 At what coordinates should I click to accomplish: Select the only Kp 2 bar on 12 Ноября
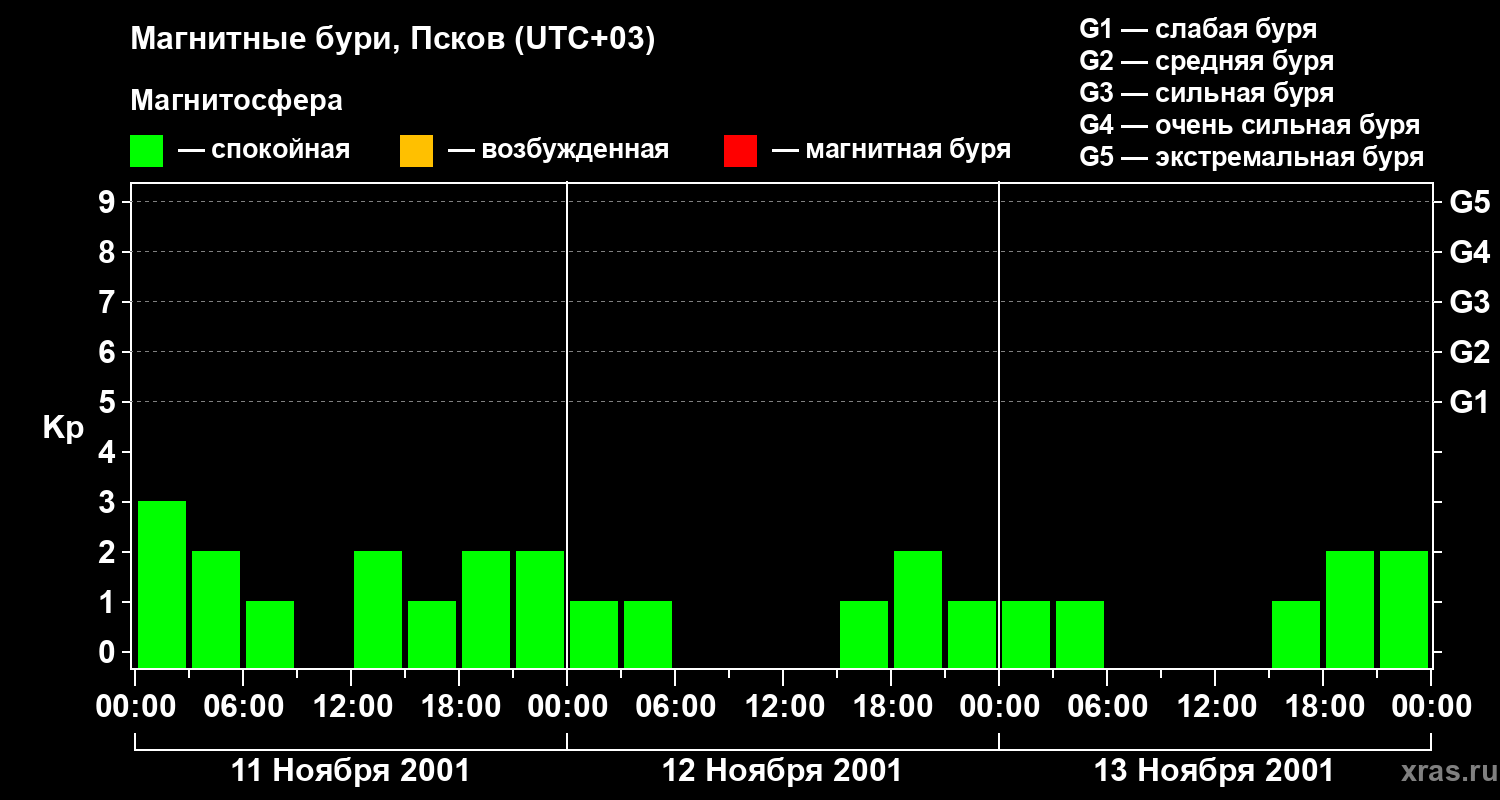point(918,609)
